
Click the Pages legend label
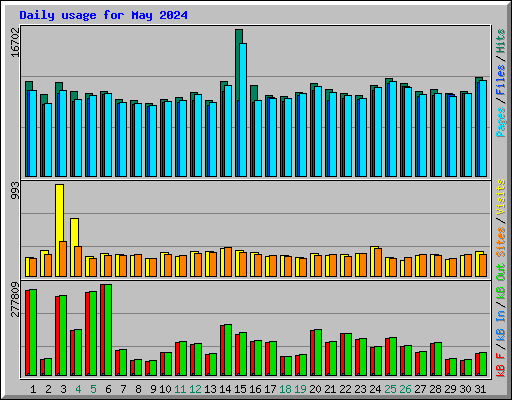click(x=501, y=122)
